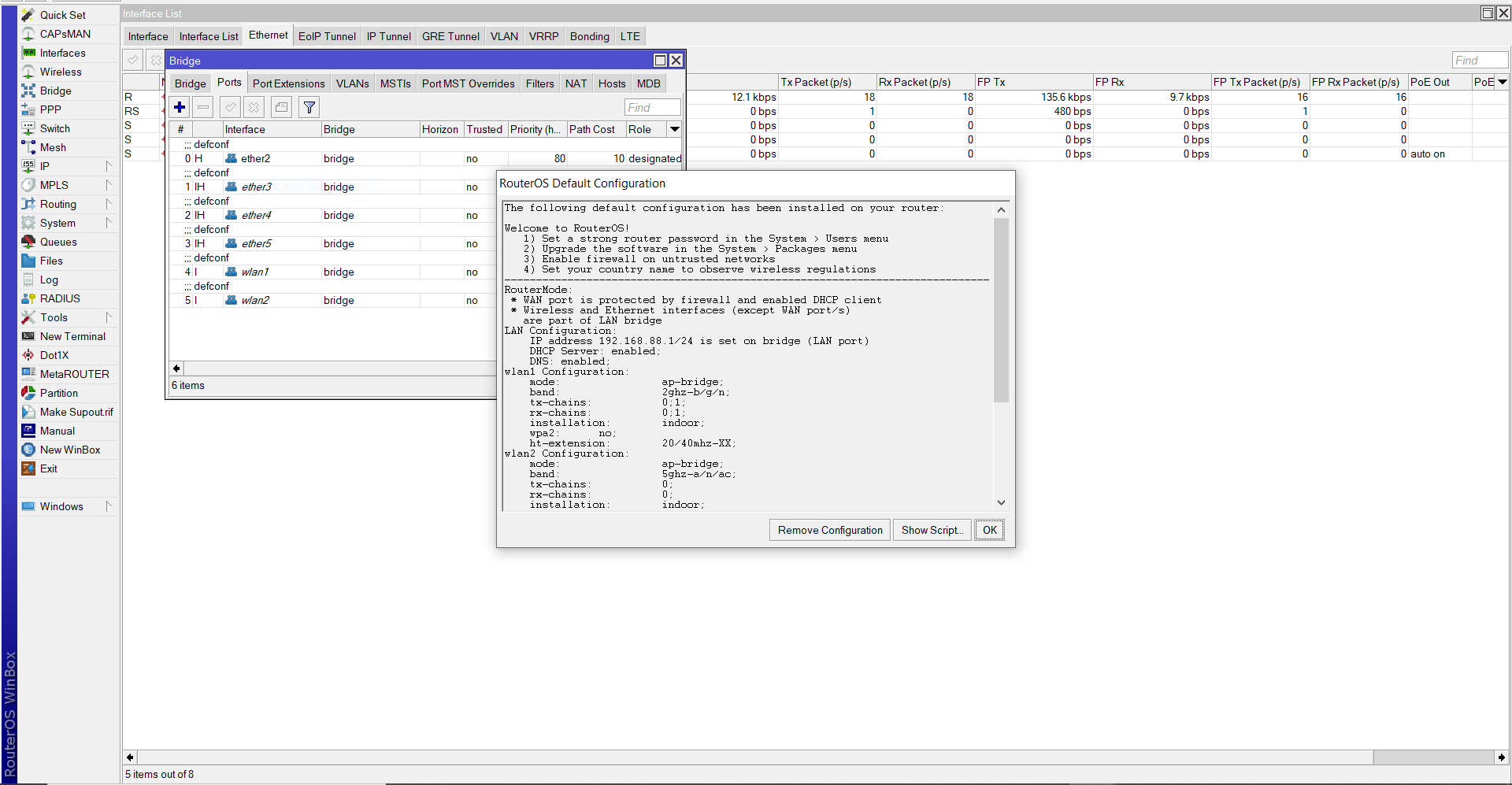Open the Manual icon
The height and width of the screenshot is (785, 1512).
28,431
